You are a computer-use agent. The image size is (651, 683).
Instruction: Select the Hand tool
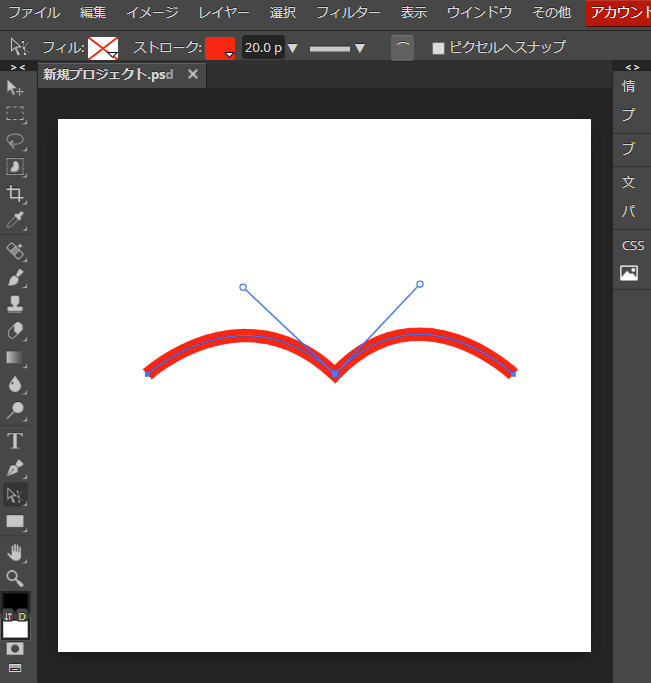(15, 552)
